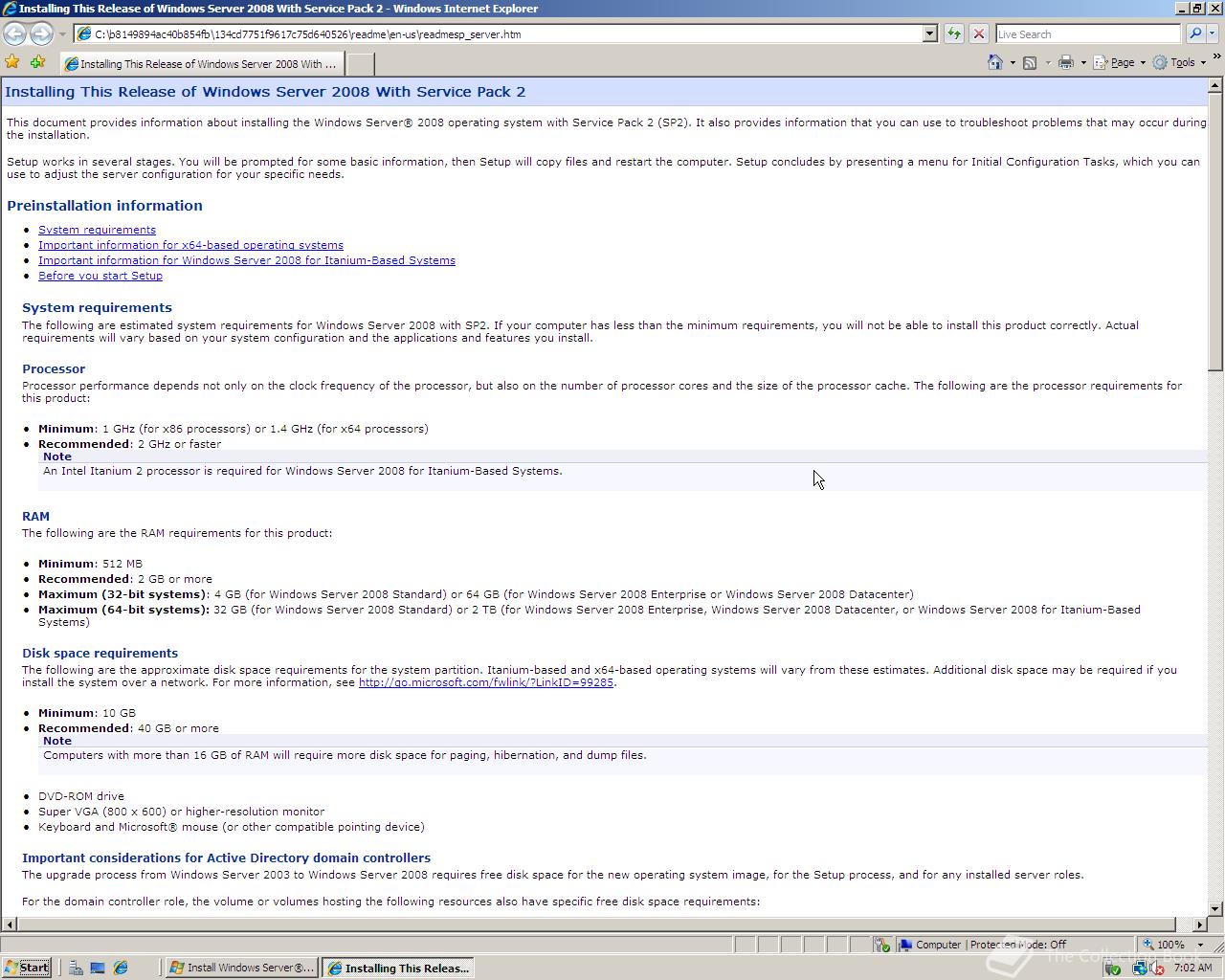Click the Internet Explorer title bar icon

point(10,9)
